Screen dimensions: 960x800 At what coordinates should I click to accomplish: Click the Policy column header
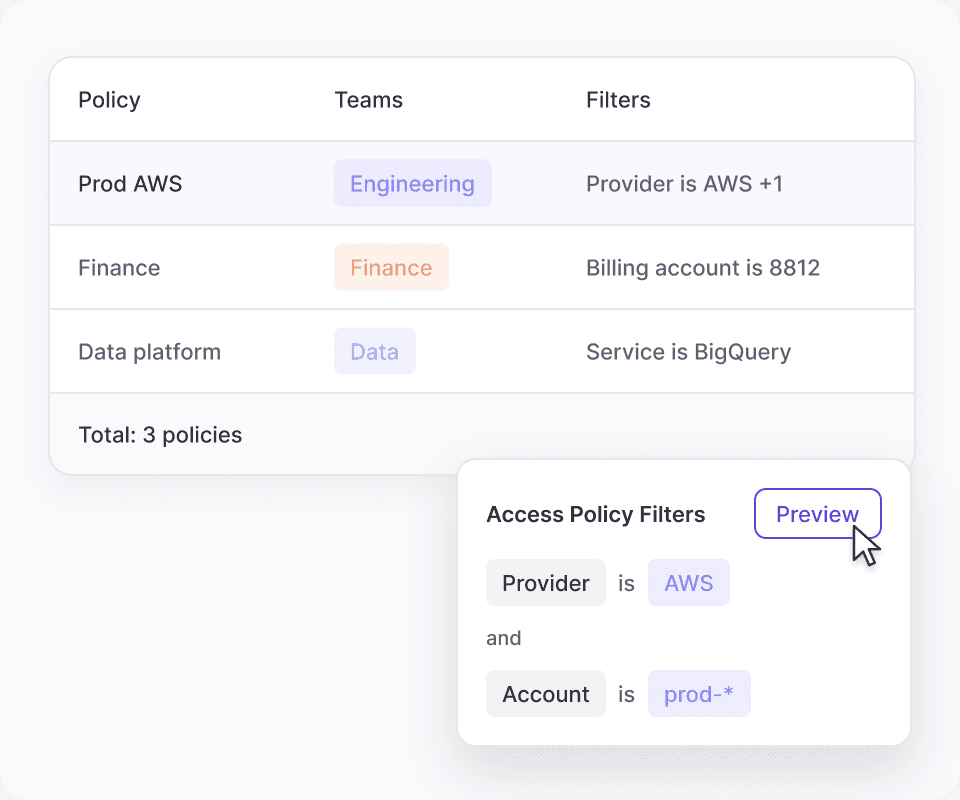(110, 100)
